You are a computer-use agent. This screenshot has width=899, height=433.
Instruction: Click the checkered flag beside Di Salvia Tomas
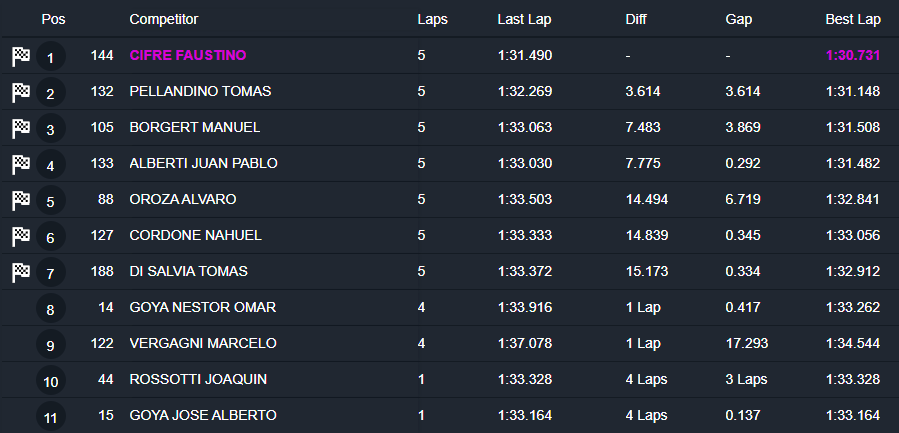20,273
